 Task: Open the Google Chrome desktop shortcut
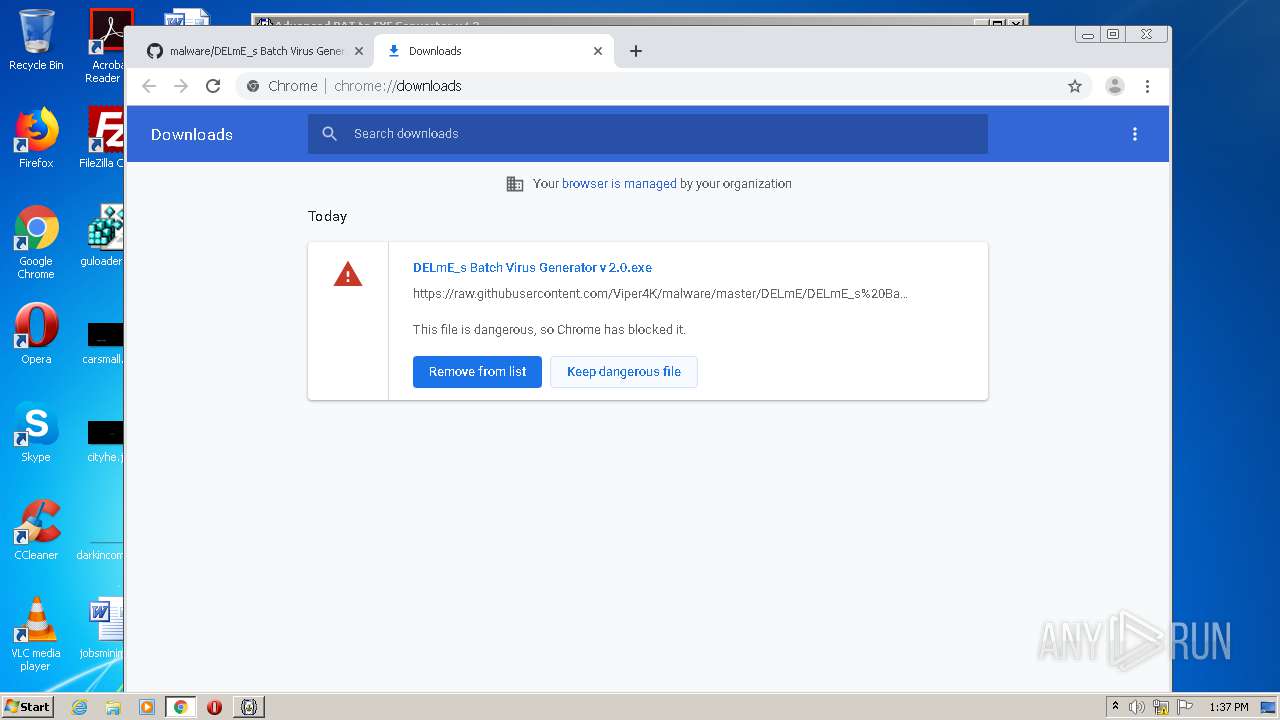pos(36,242)
